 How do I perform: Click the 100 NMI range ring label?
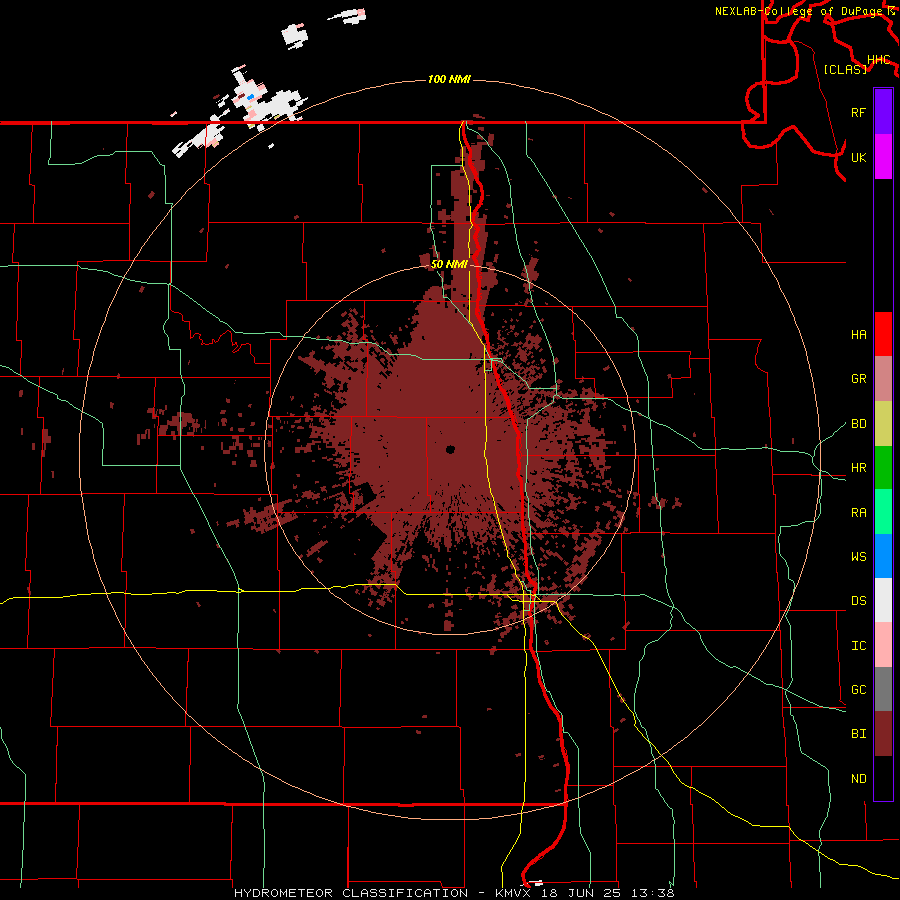449,79
